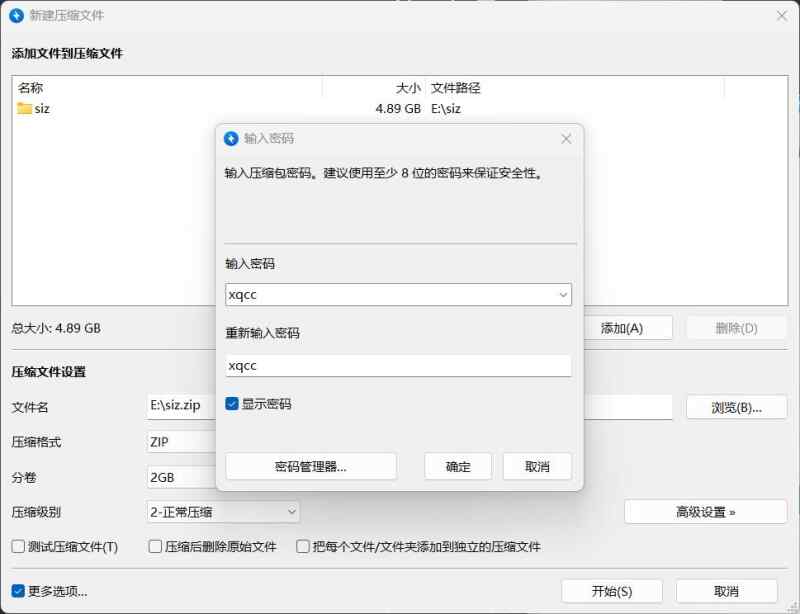The width and height of the screenshot is (800, 614).
Task: Open advanced settings 高级设置
Action: (705, 512)
